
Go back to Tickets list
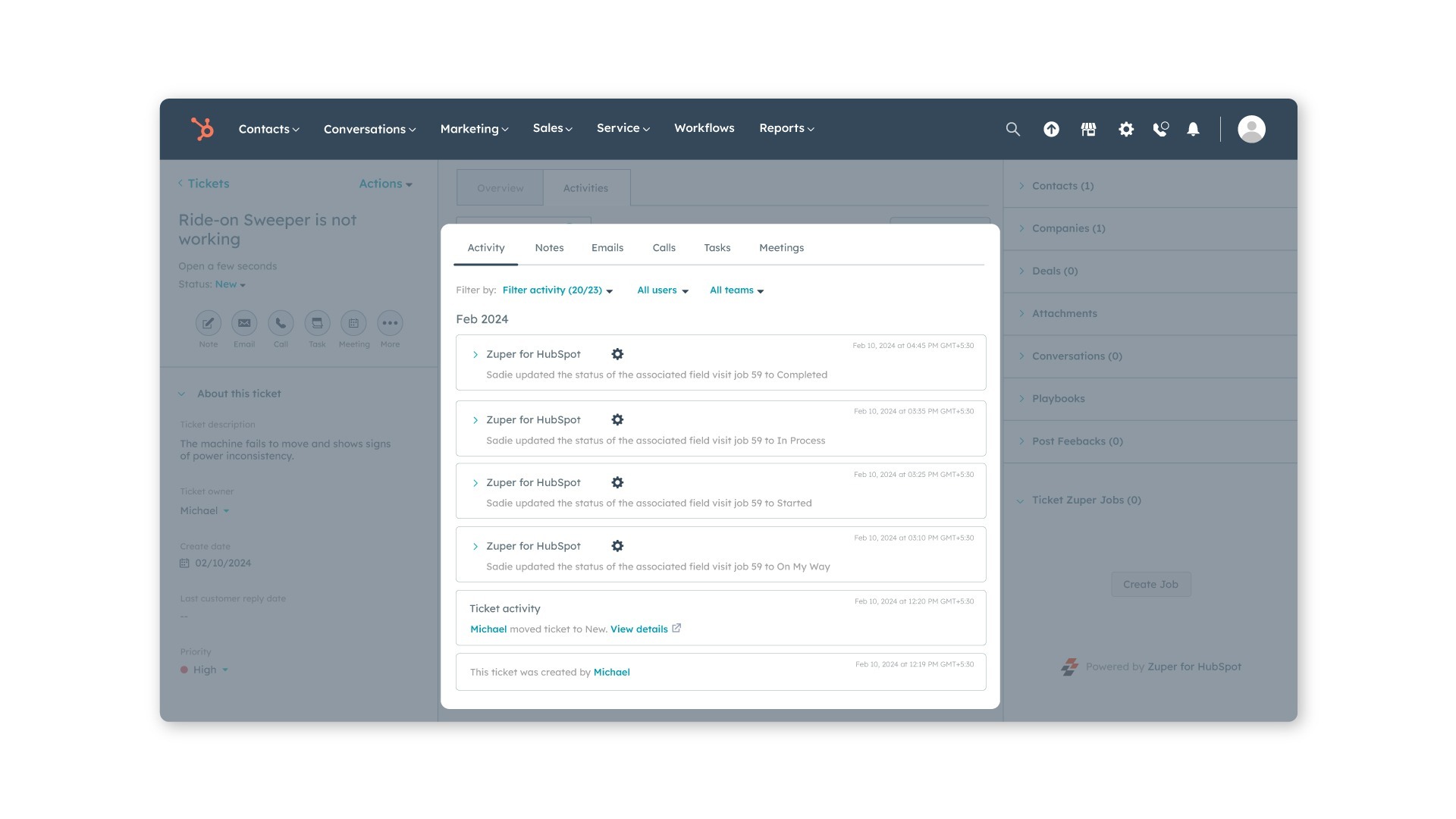click(x=203, y=184)
